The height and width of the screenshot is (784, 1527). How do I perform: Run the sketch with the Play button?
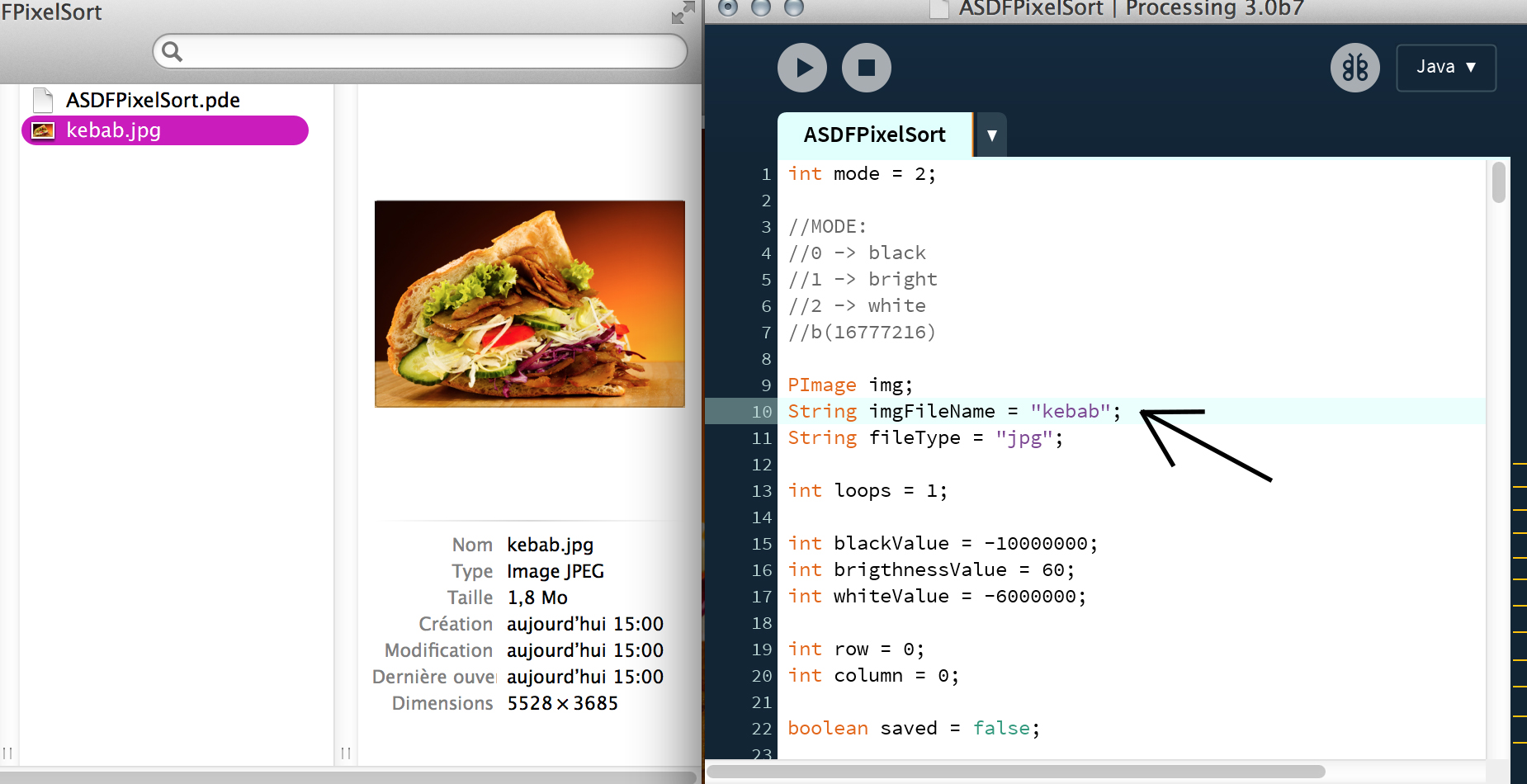pos(802,68)
